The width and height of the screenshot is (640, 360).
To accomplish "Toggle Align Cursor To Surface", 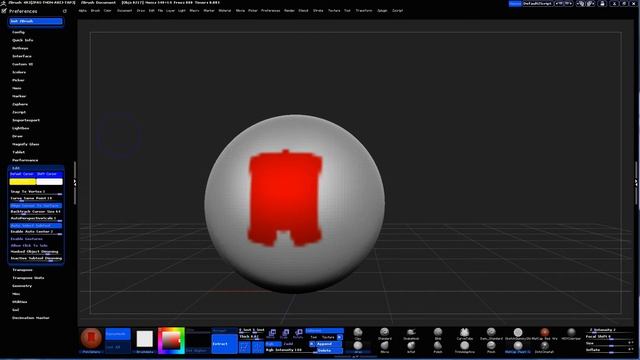I will point(36,206).
